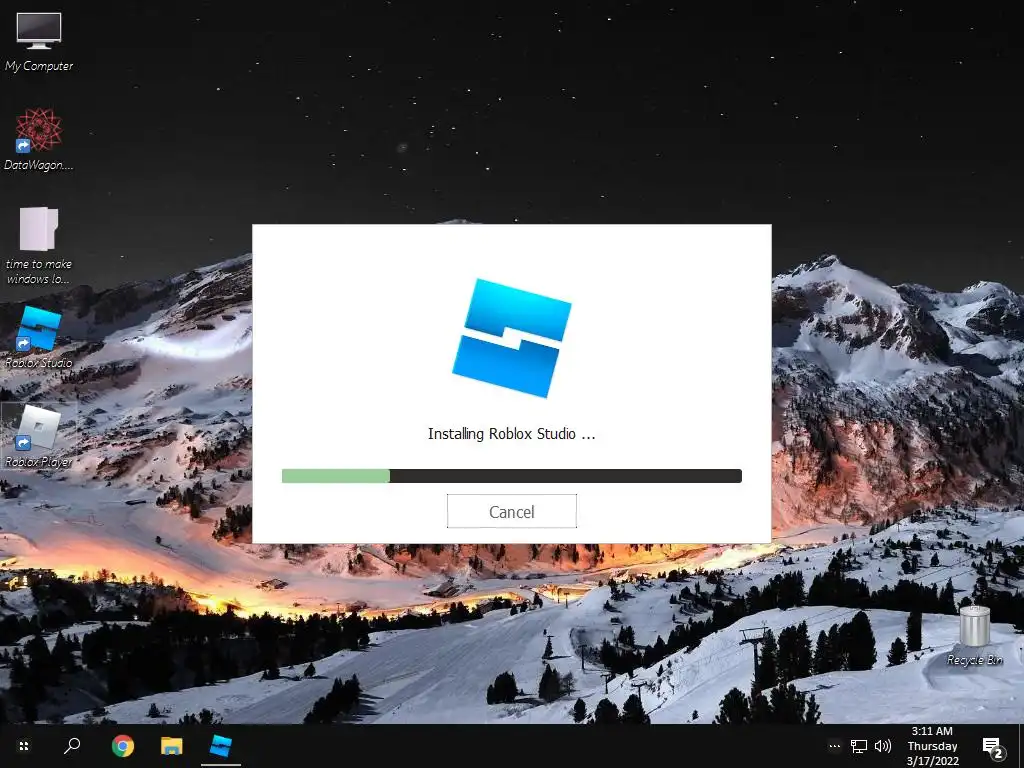Image resolution: width=1024 pixels, height=768 pixels.
Task: Select the Roblox Player desktop shortcut
Action: tap(39, 436)
